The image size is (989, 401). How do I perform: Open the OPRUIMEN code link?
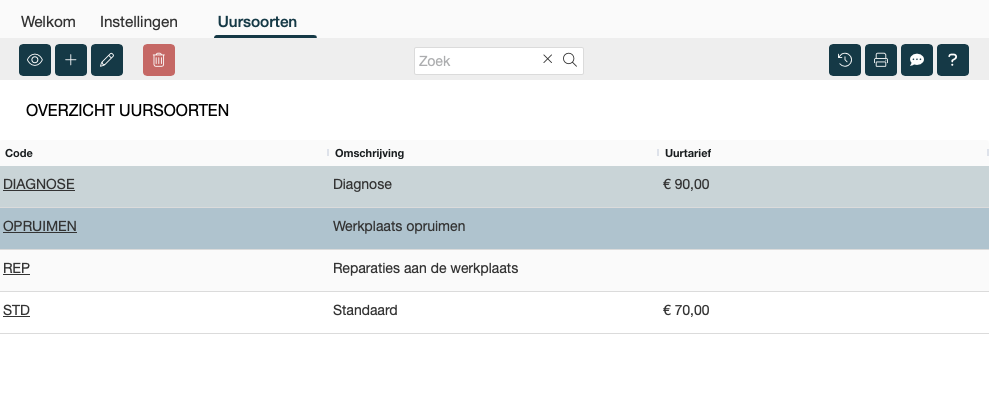coord(40,226)
